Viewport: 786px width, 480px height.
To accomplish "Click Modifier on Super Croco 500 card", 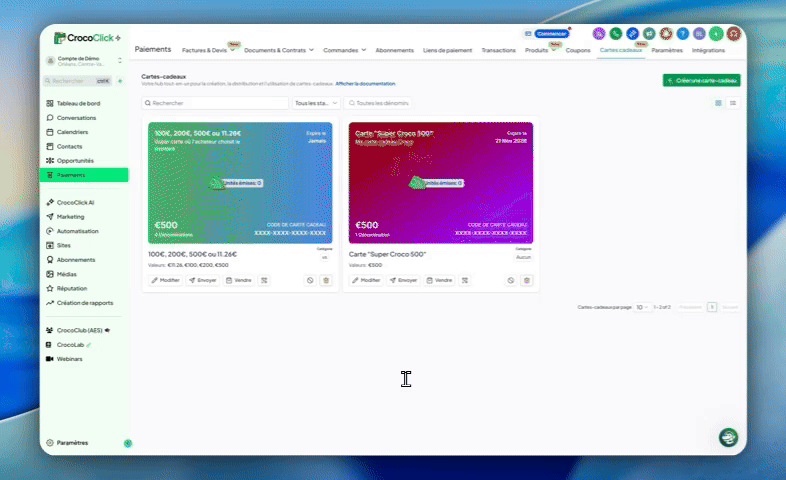I will pyautogui.click(x=366, y=280).
